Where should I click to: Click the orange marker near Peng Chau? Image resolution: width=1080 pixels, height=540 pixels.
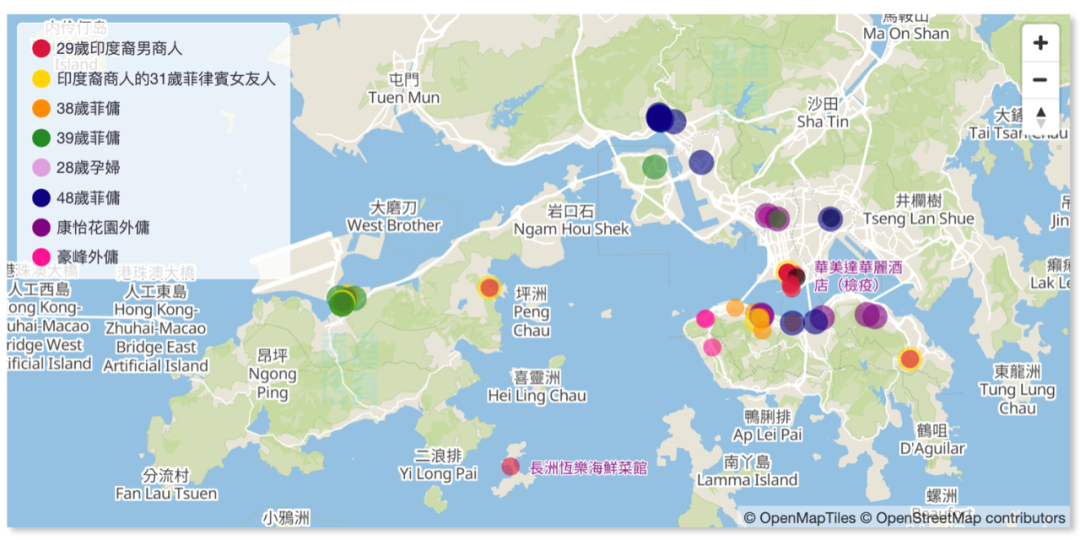click(x=489, y=287)
